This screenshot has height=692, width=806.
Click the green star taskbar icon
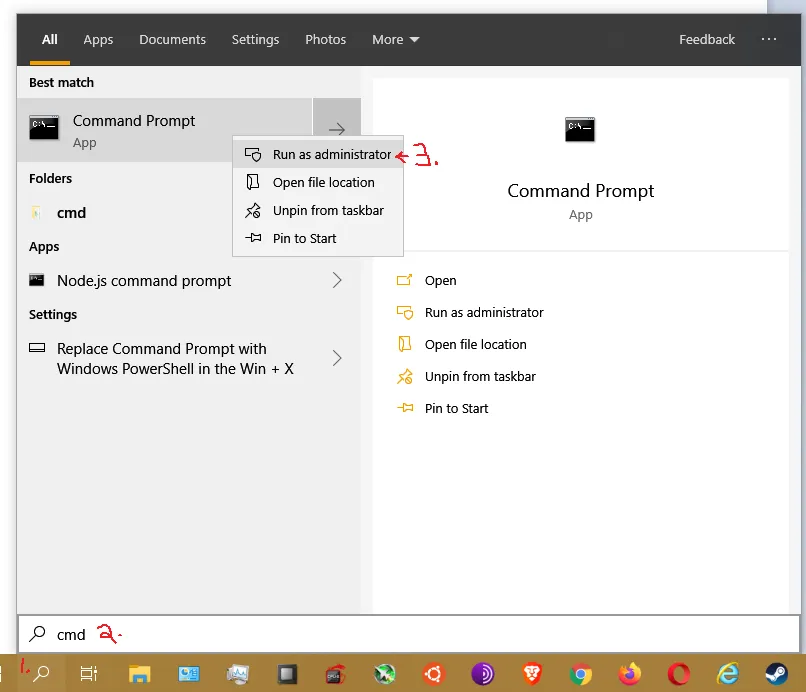(384, 674)
